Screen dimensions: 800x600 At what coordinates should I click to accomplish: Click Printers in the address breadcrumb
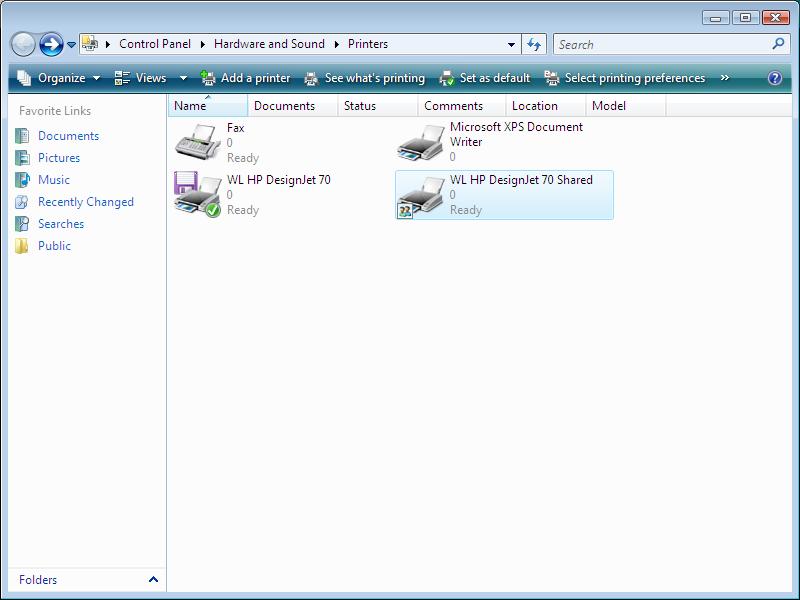(x=368, y=44)
